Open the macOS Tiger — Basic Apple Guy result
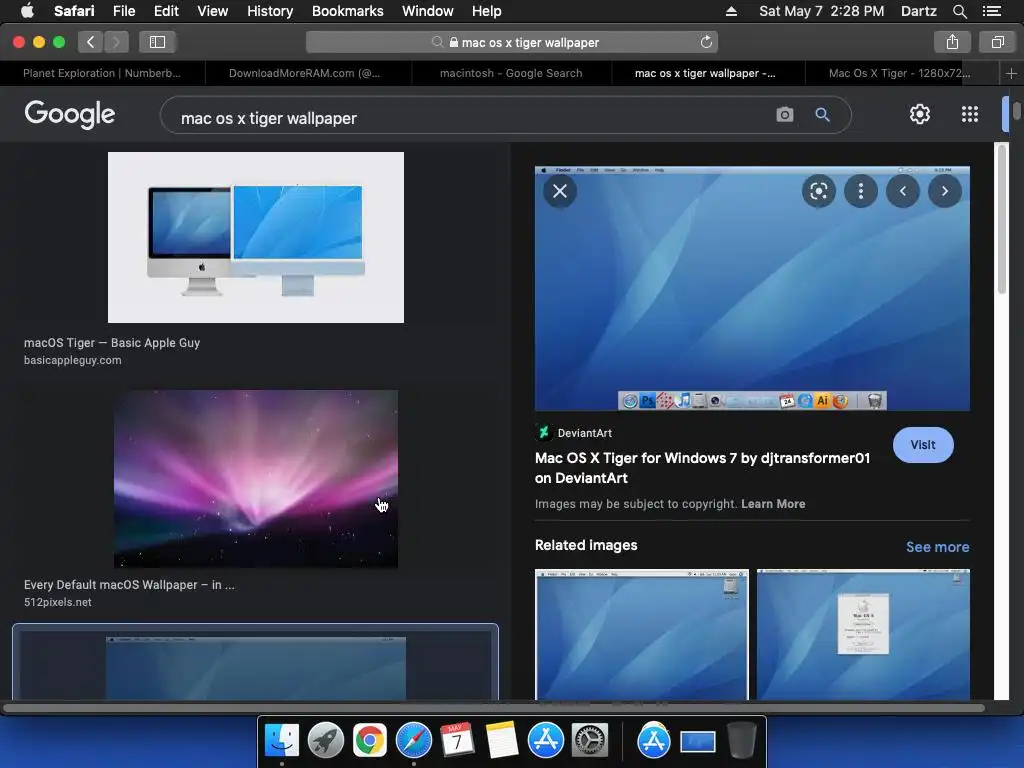 pyautogui.click(x=112, y=342)
